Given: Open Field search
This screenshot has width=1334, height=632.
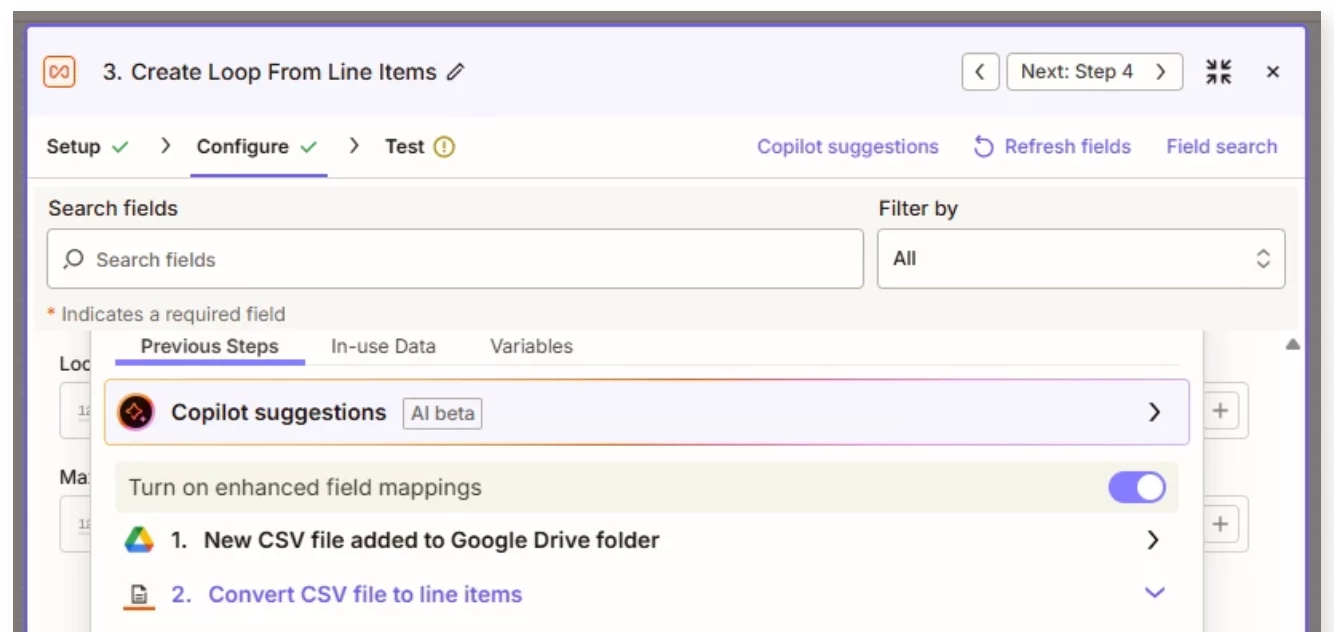Looking at the screenshot, I should (1222, 147).
